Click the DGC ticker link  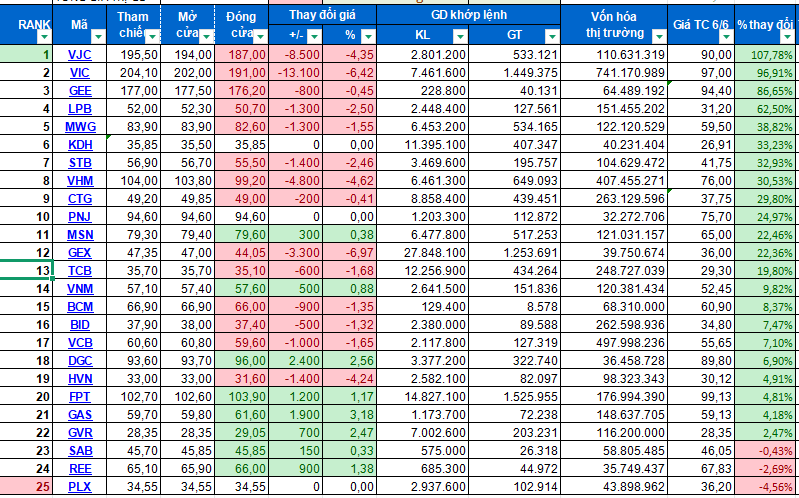tap(80, 361)
